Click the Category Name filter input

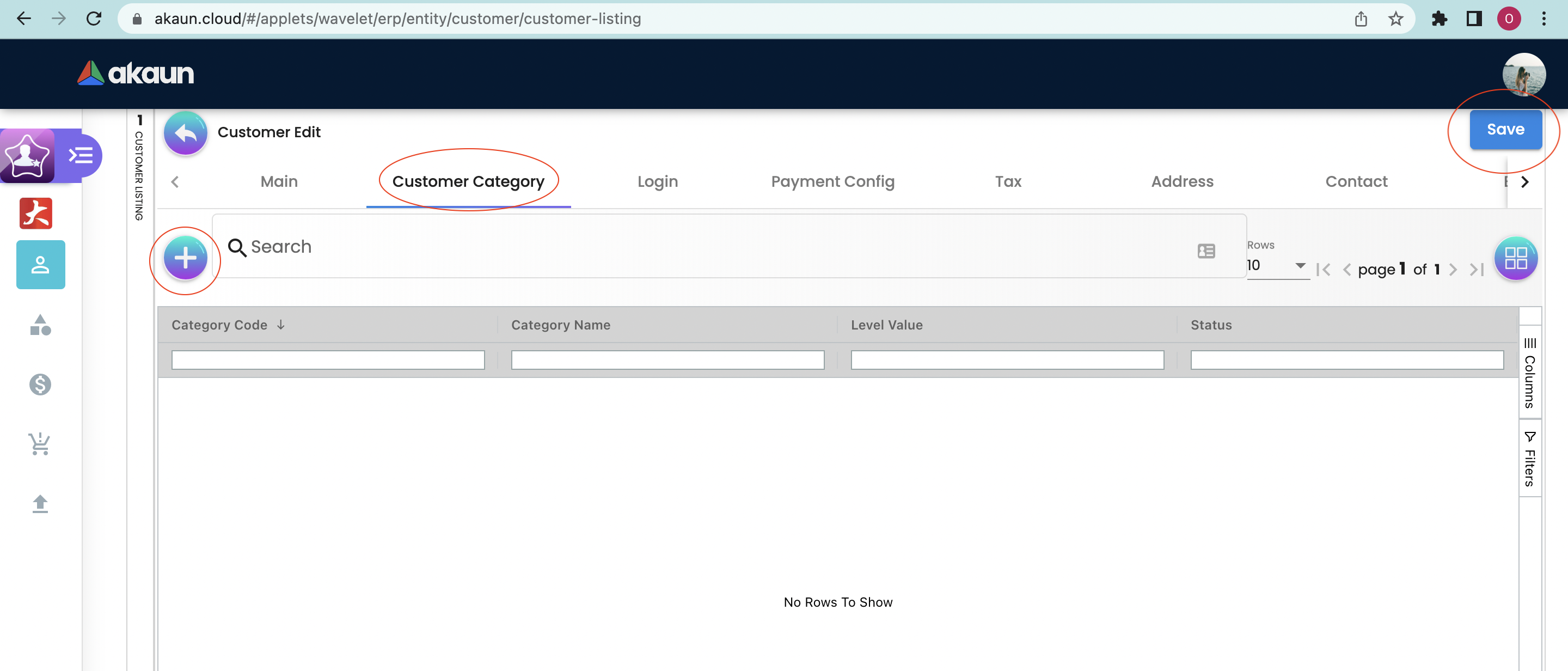pos(667,360)
